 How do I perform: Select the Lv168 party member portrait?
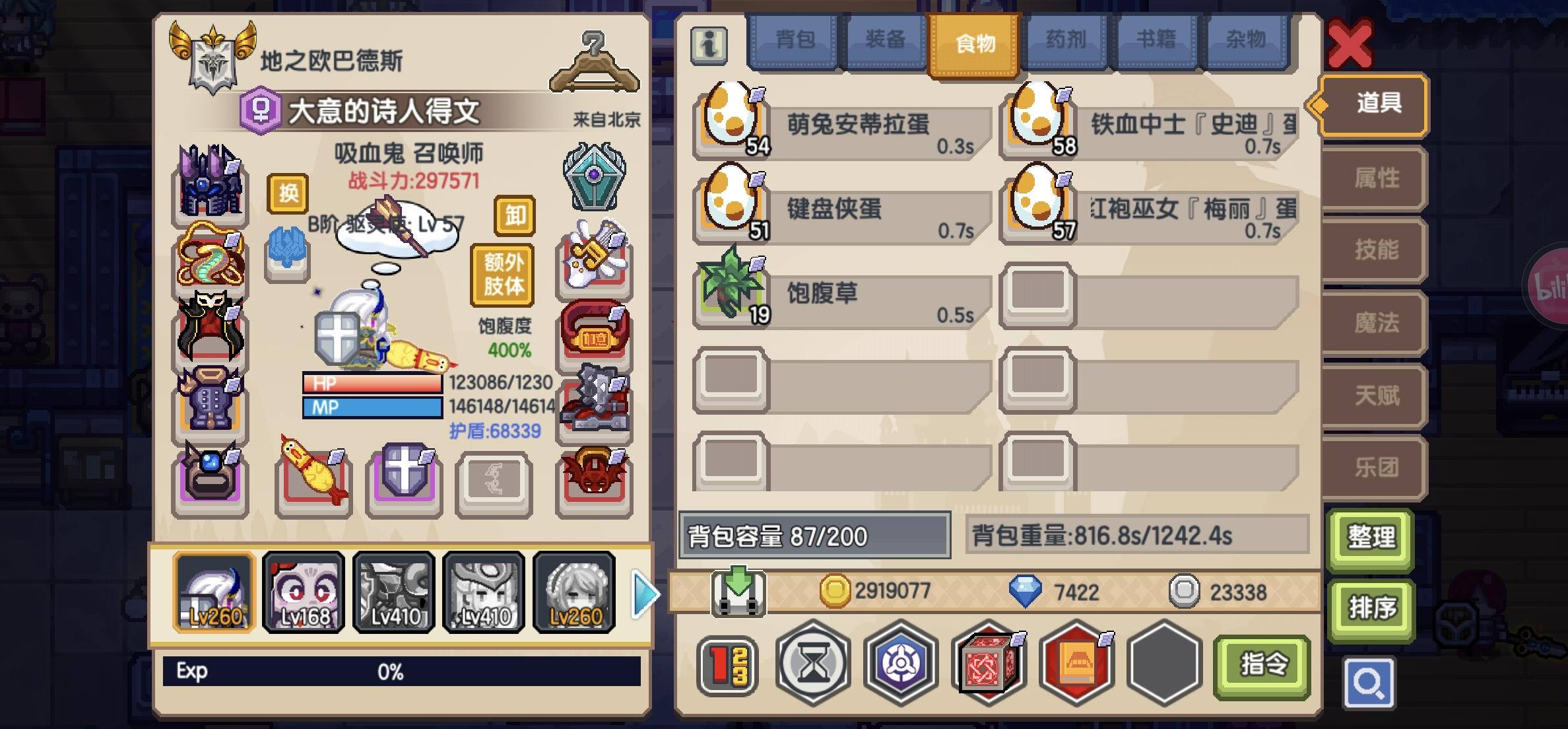pyautogui.click(x=304, y=592)
